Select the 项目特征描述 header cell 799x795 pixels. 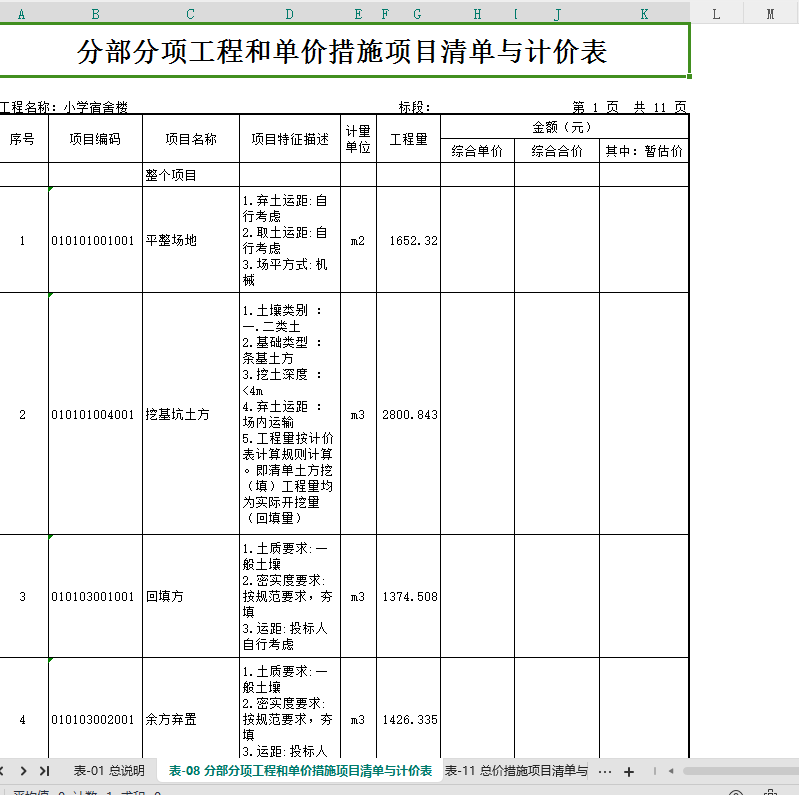[x=289, y=139]
